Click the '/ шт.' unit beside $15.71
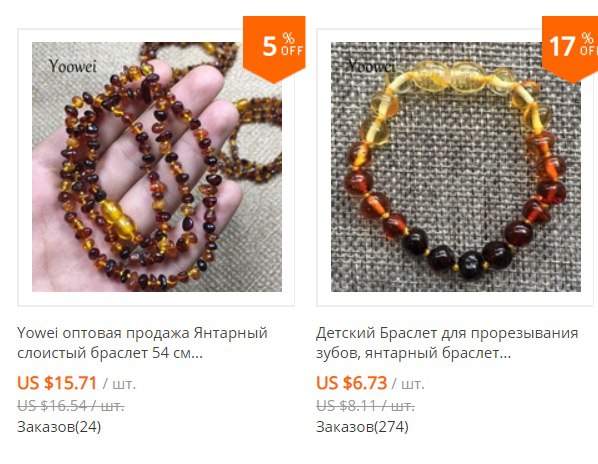The image size is (598, 464). pos(119,384)
